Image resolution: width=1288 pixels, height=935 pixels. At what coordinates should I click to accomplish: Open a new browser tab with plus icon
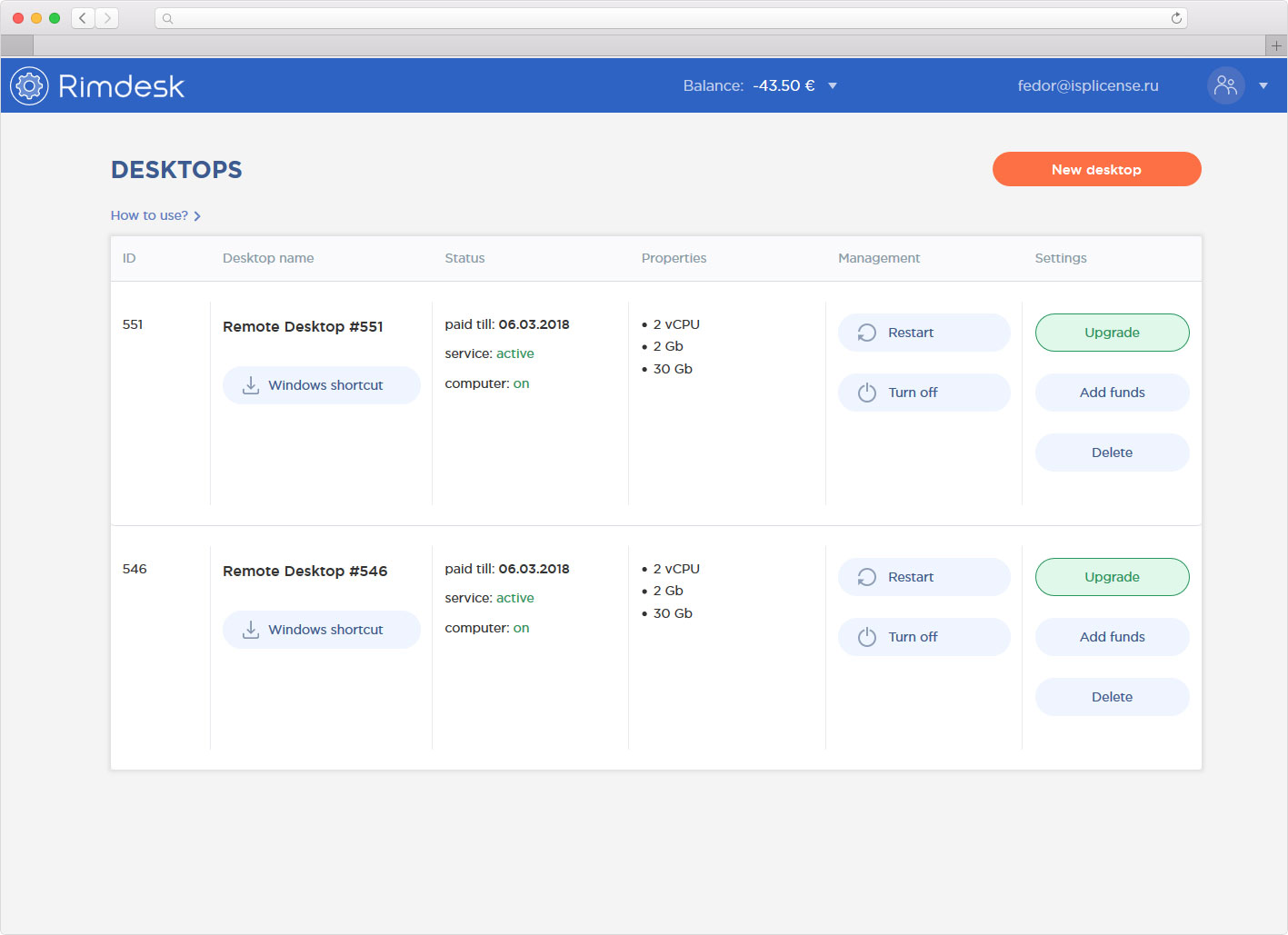coord(1276,45)
